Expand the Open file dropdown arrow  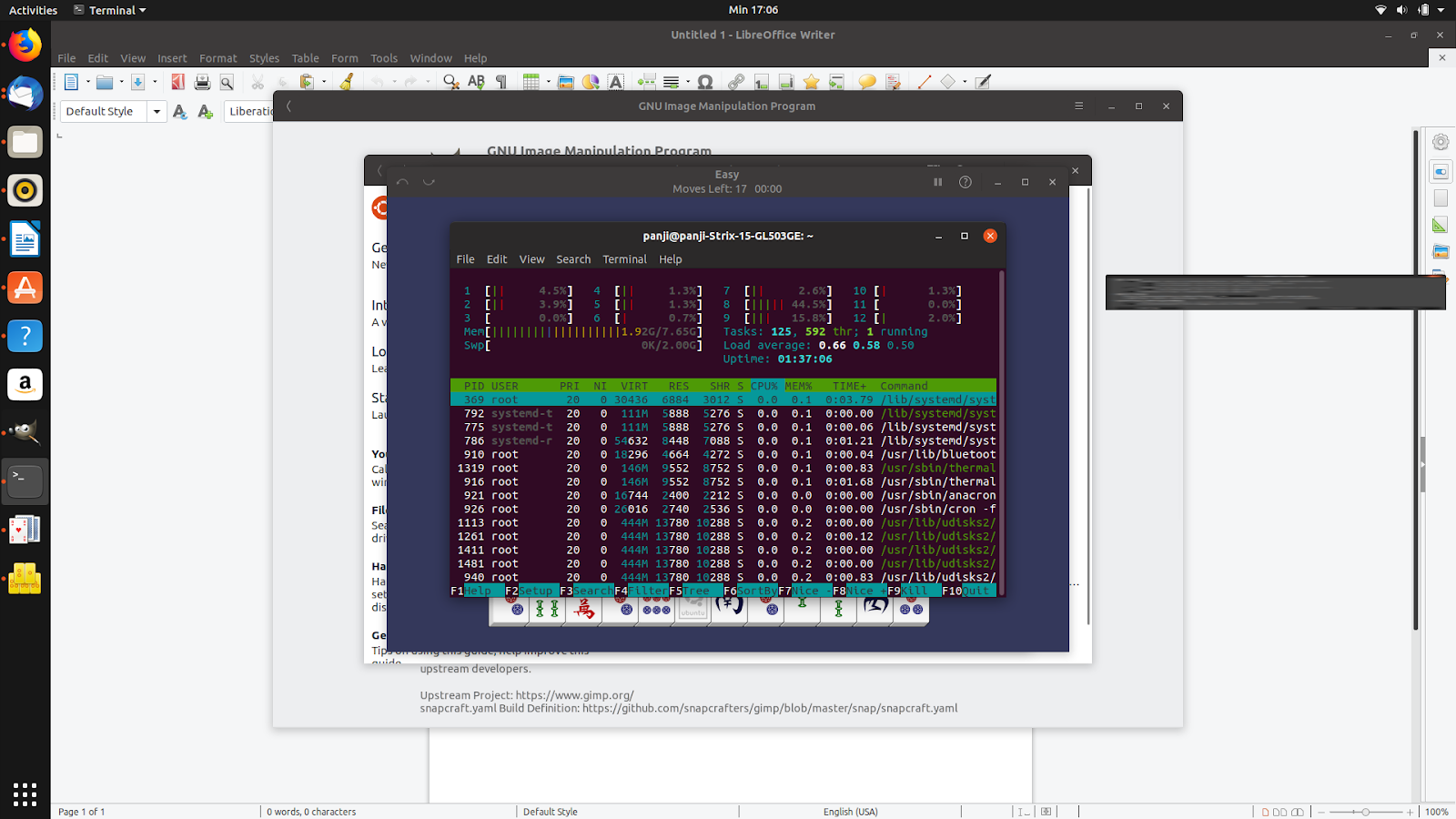click(121, 82)
